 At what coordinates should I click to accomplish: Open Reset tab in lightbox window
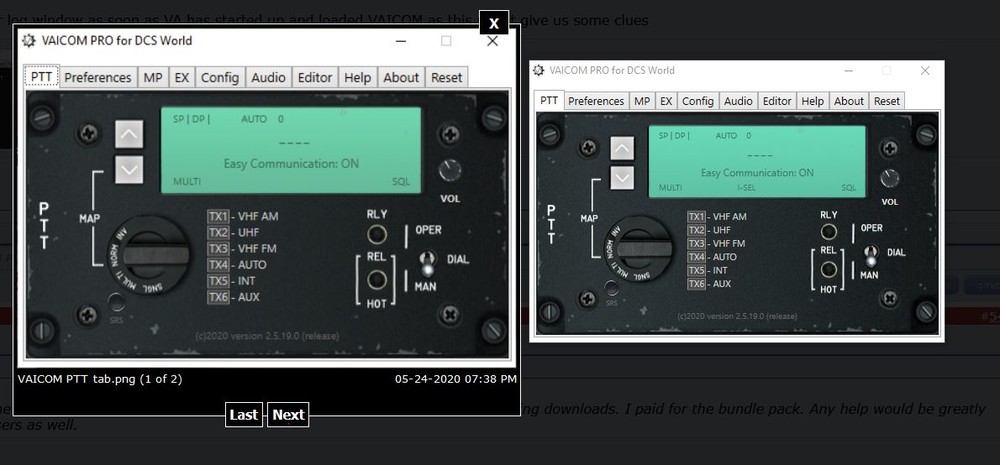446,77
